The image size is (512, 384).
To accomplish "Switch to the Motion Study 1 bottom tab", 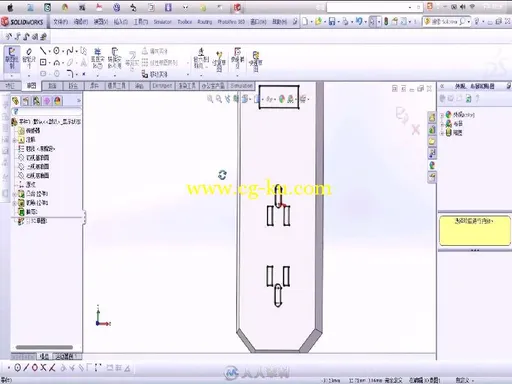I will click(x=66, y=356).
